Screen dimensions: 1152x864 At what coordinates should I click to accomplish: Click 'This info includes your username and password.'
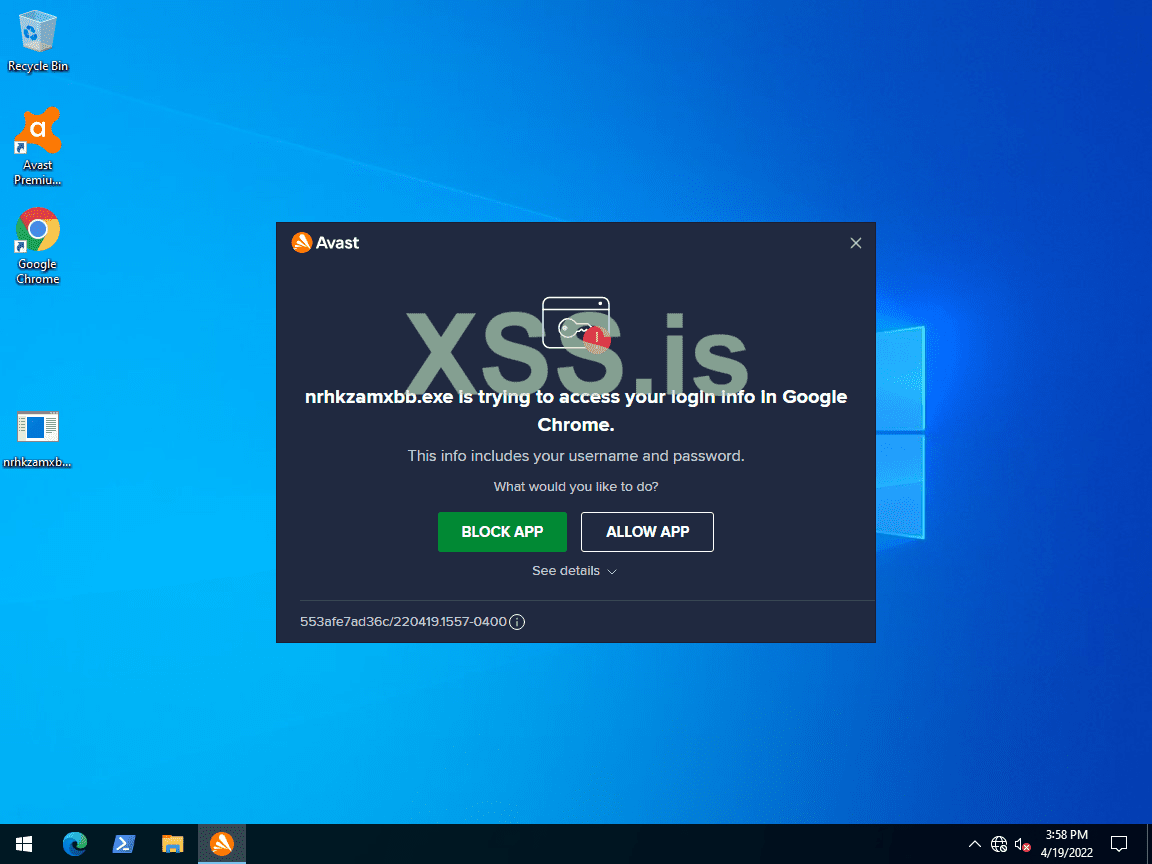(576, 456)
